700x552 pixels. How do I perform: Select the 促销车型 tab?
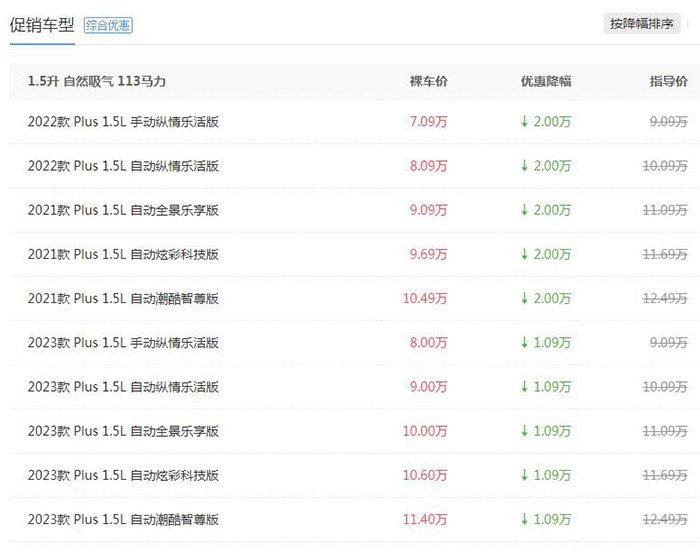(42, 25)
